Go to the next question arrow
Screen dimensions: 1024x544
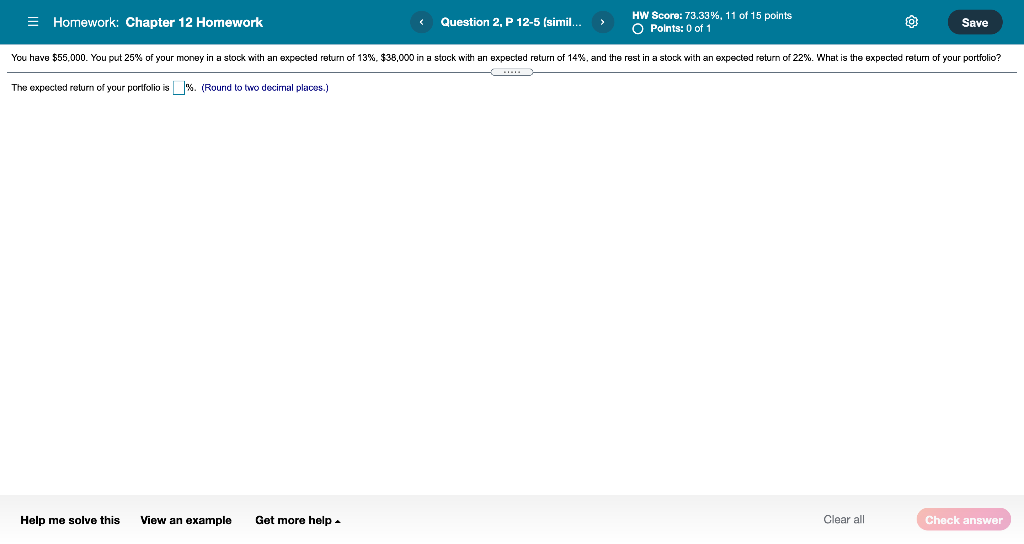(602, 22)
